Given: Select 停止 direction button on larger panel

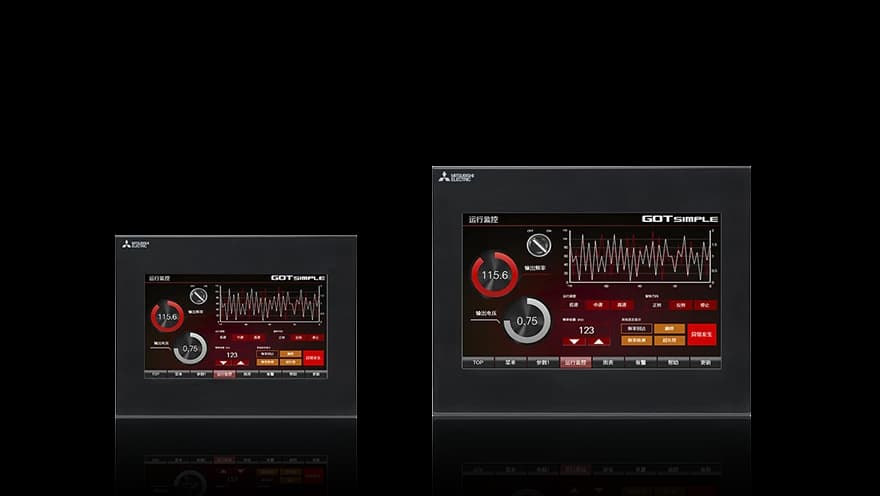Looking at the screenshot, I should coord(705,305).
